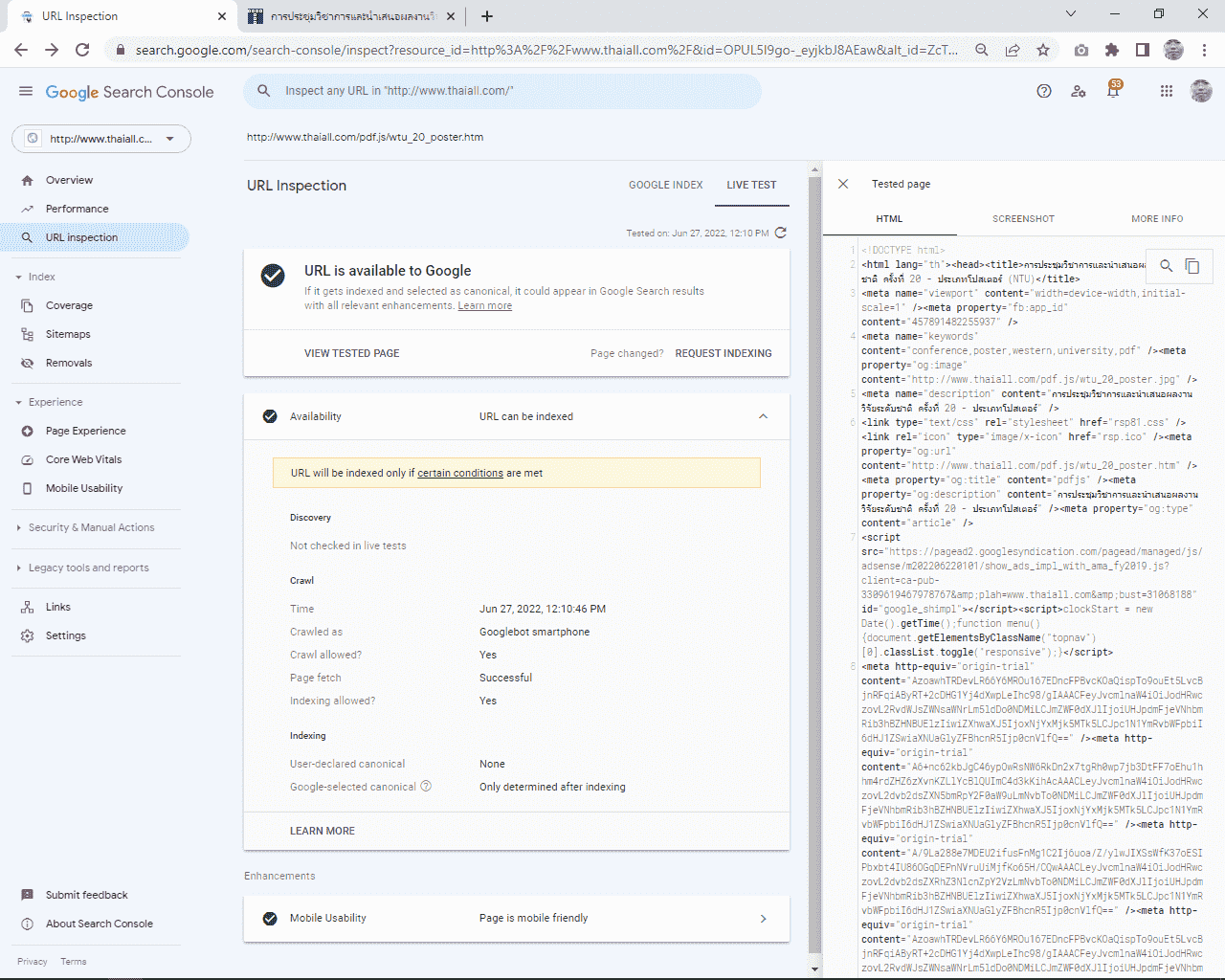The image size is (1225, 980).
Task: Collapse the Index sidebar group
Action: pos(19,277)
